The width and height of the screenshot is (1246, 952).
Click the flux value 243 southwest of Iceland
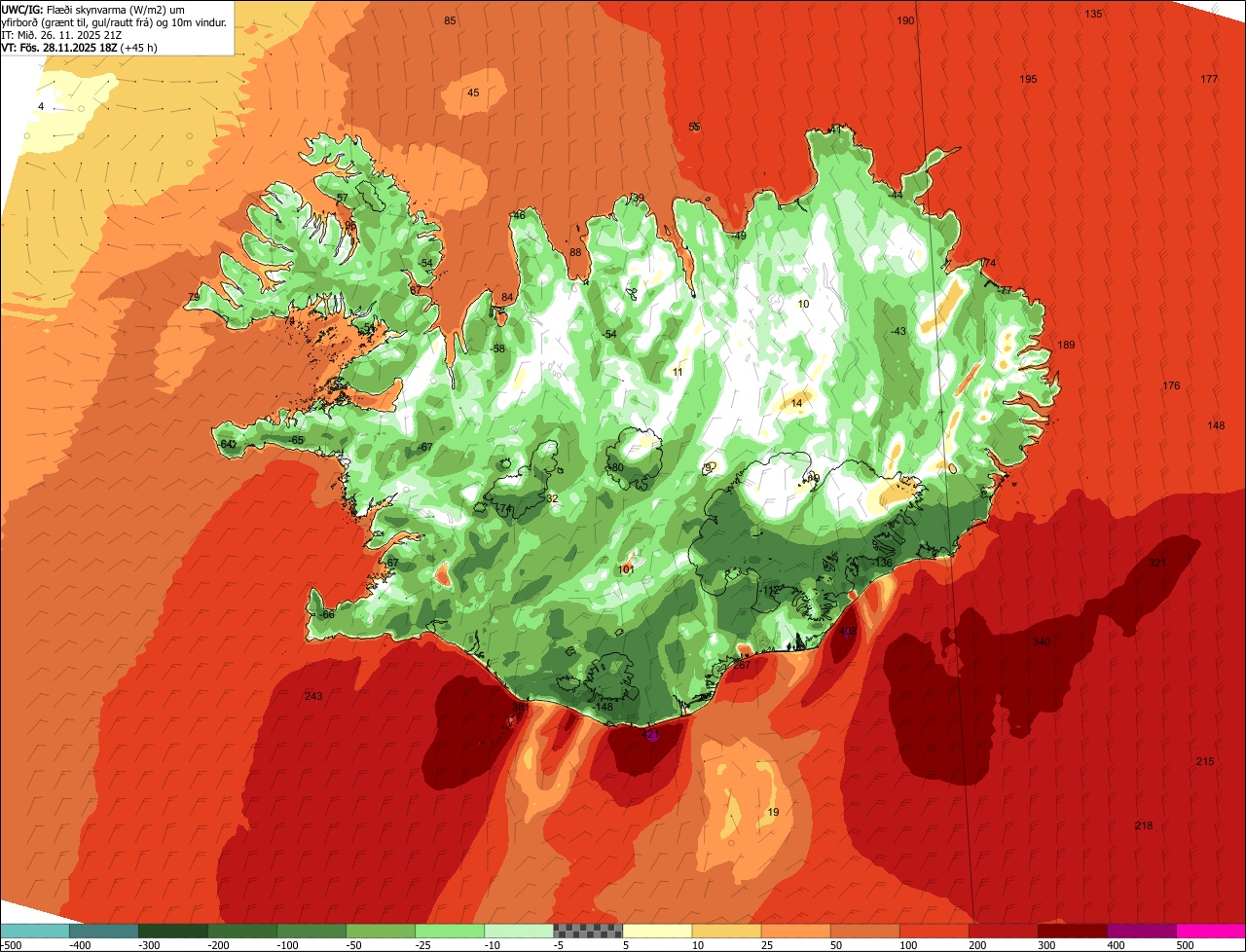pos(312,696)
